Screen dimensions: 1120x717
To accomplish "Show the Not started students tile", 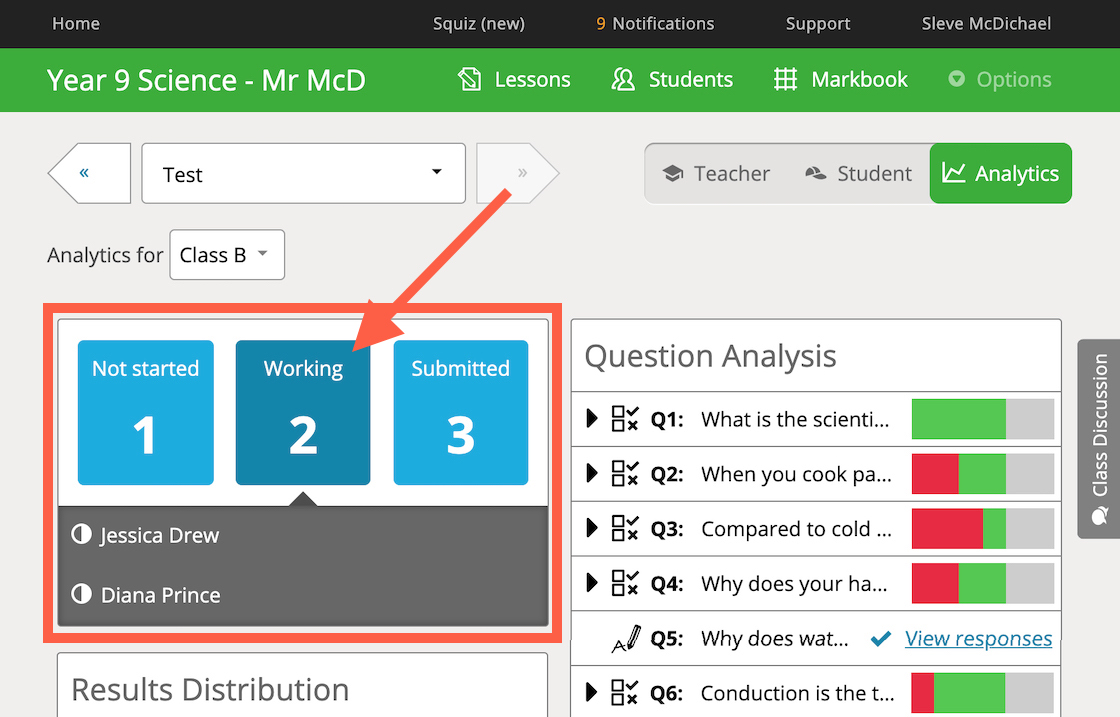I will [x=146, y=413].
